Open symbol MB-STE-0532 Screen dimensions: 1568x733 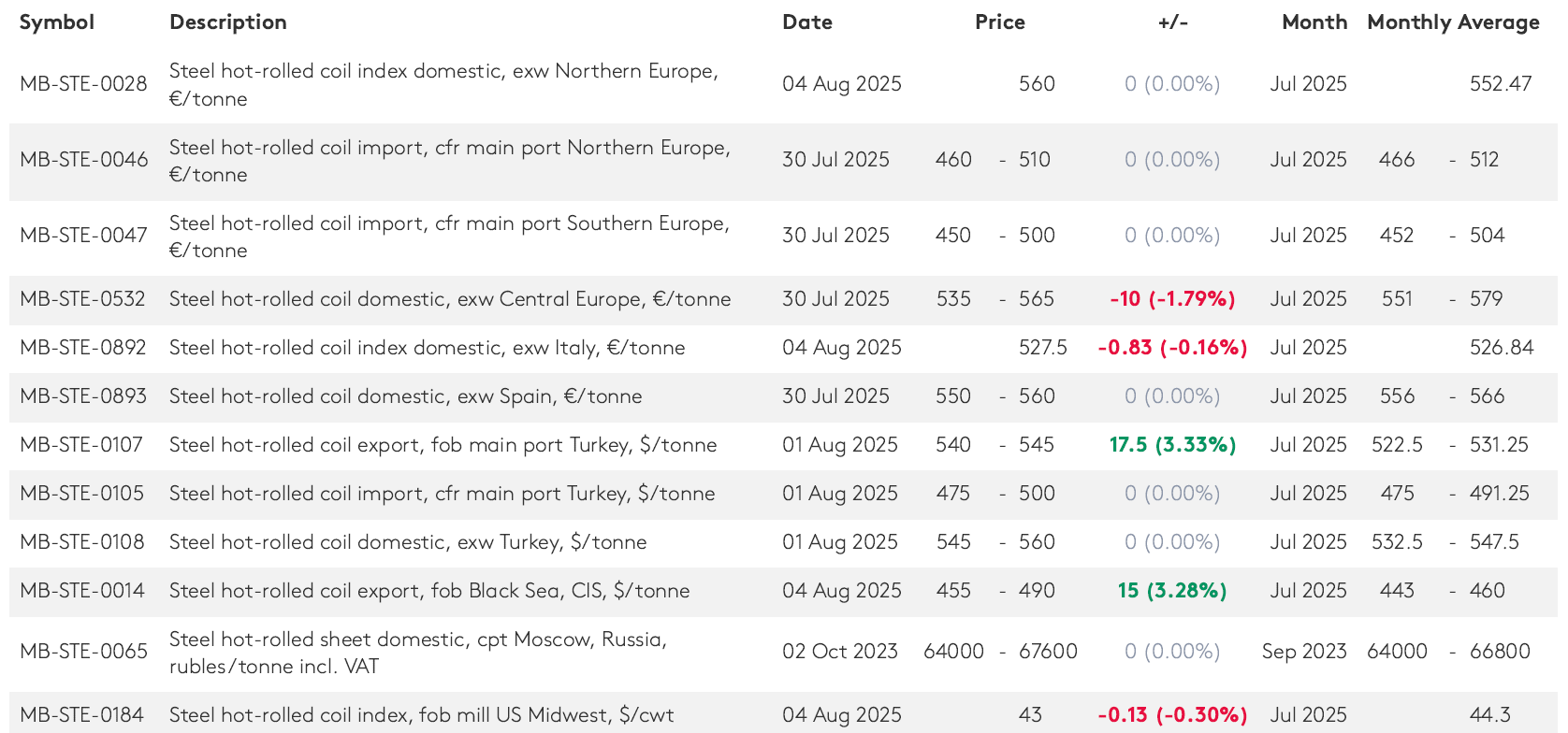click(x=82, y=299)
